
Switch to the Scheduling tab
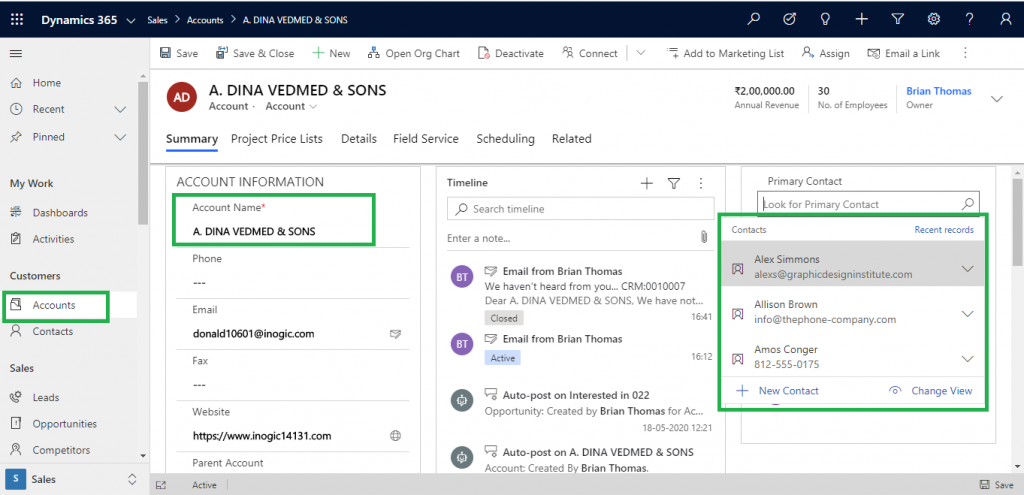click(x=505, y=139)
